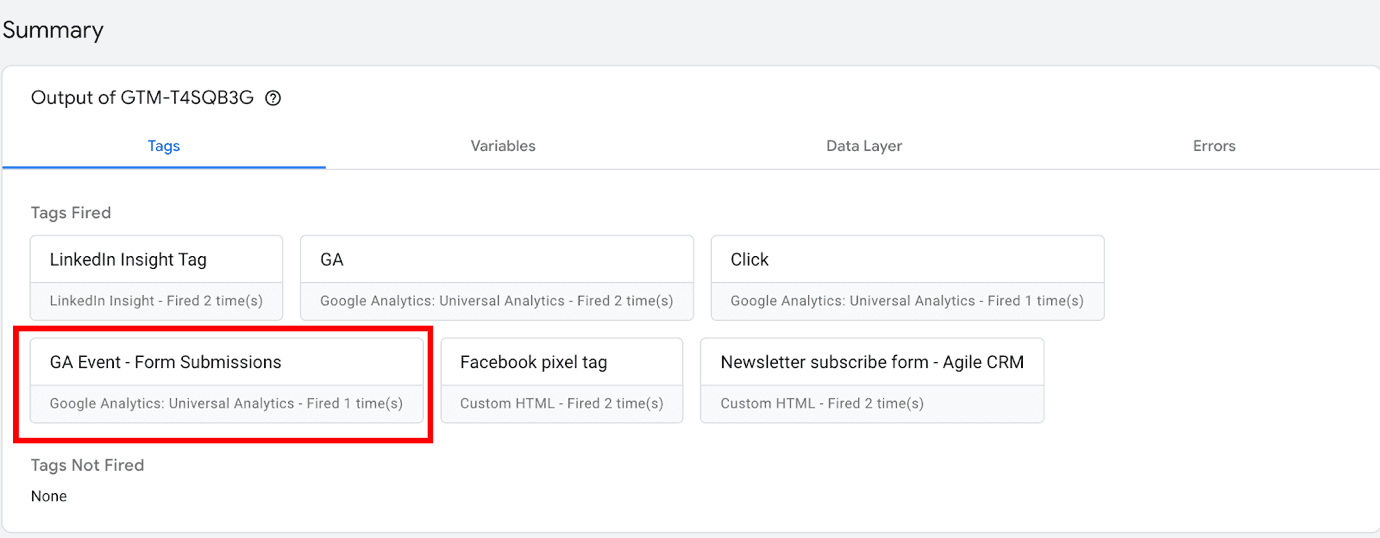
Task: Click Universal Analytics subtitle under Click tag
Action: (x=906, y=301)
